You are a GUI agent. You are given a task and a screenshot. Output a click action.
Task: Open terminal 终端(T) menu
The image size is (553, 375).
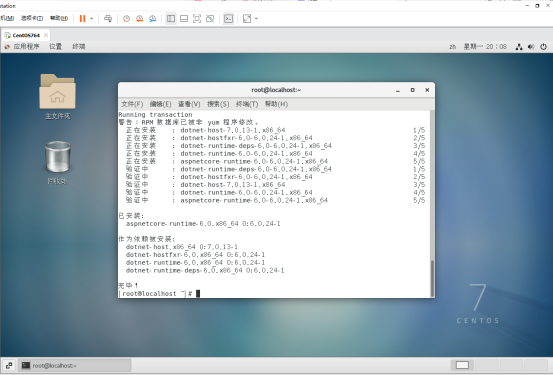247,104
